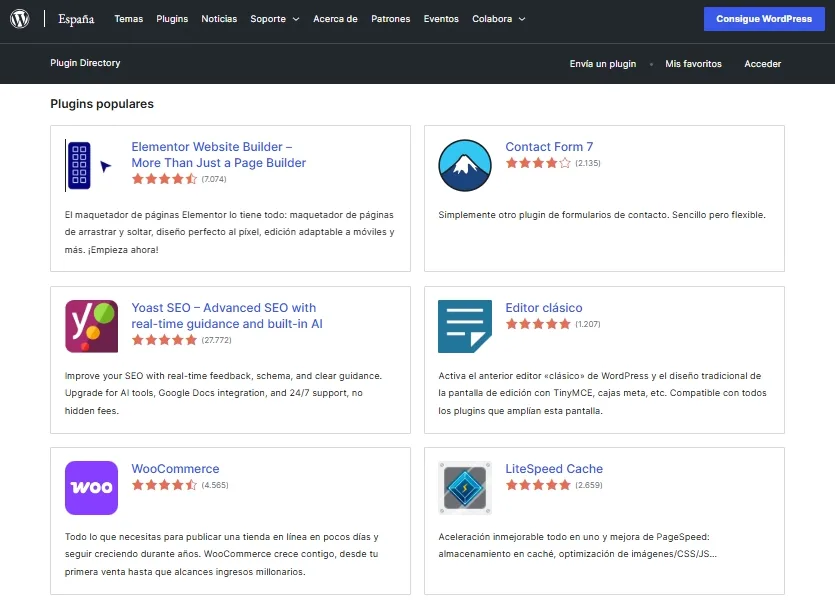Click the Consigue WordPress button
Image resolution: width=835 pixels, height=603 pixels.
click(x=764, y=19)
